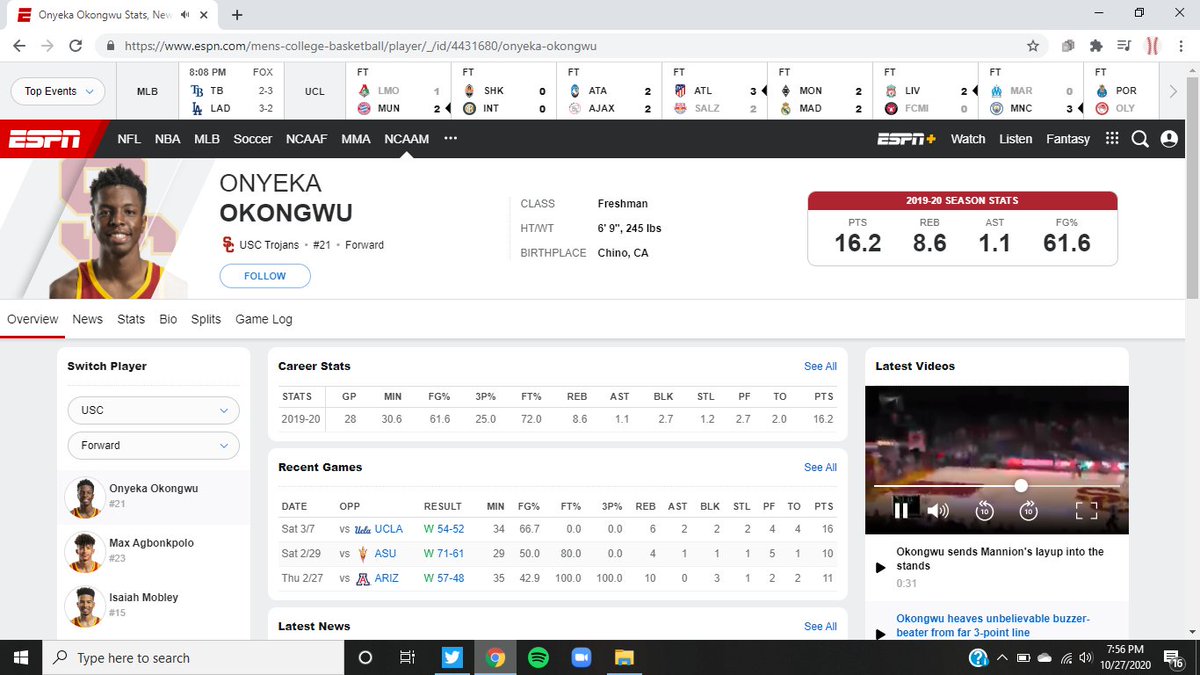Open the user profile icon
Image resolution: width=1200 pixels, height=675 pixels.
point(1169,139)
